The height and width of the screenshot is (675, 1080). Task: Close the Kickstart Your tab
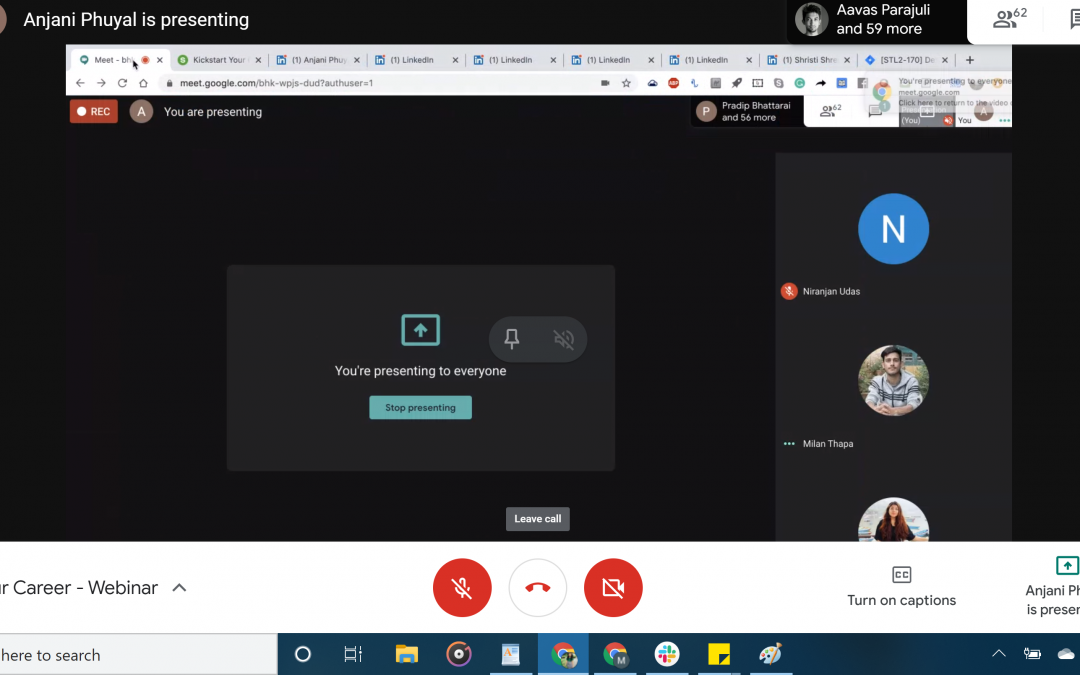click(258, 60)
